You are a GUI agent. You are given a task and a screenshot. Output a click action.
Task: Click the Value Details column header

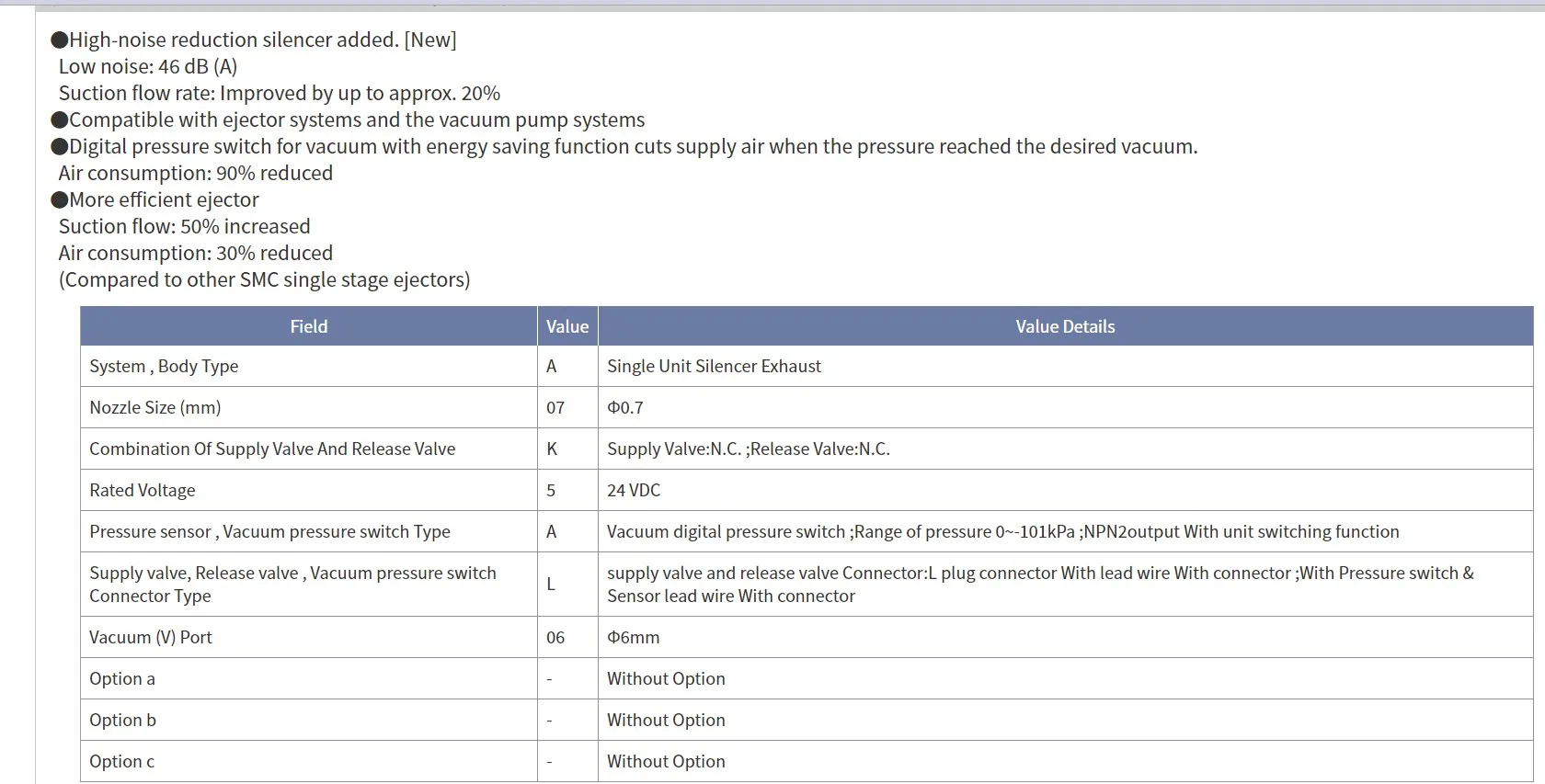(x=1065, y=326)
